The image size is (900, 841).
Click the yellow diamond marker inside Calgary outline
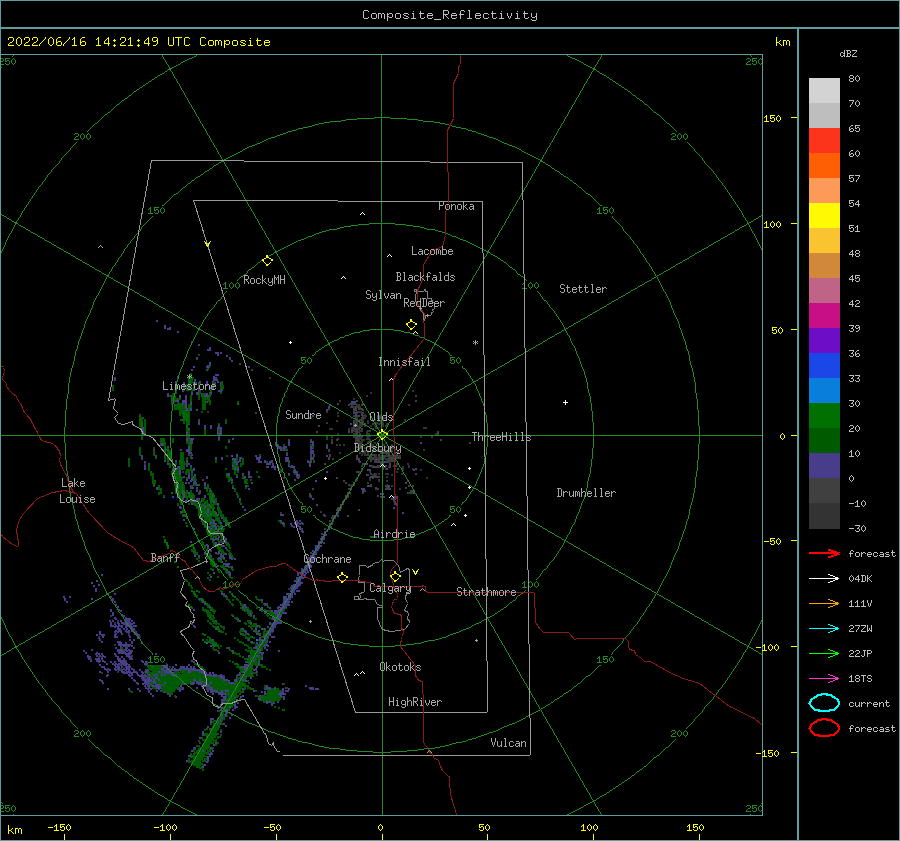(395, 576)
